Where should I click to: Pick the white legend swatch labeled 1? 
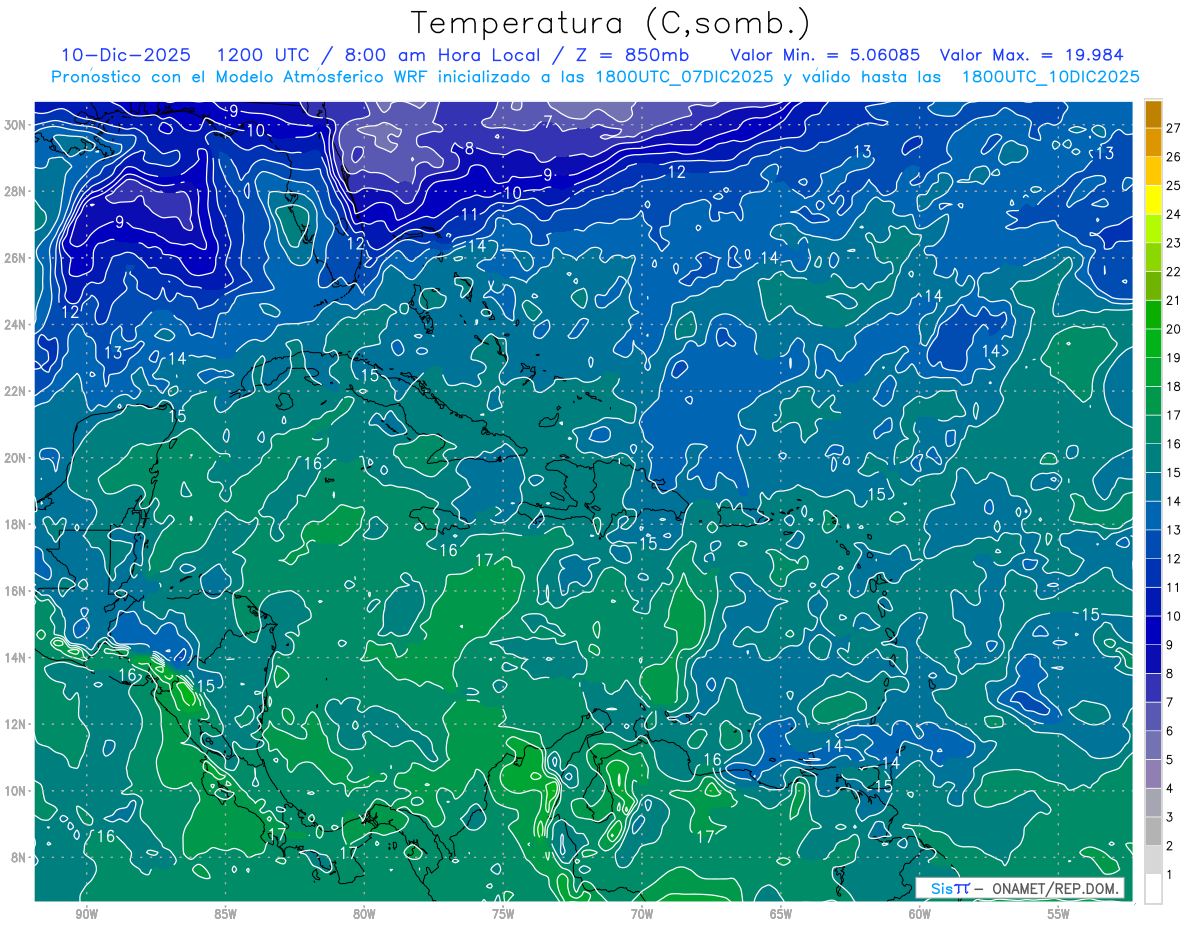(1153, 889)
